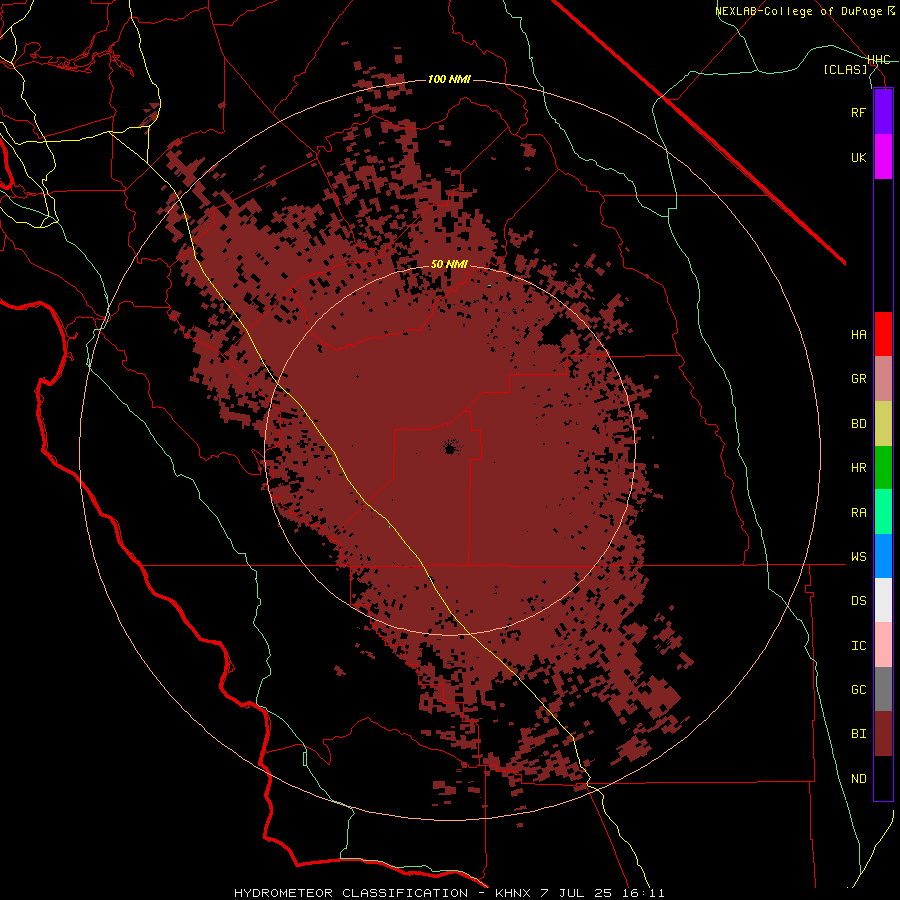The image size is (900, 900).
Task: Click the UK magenta legend swatch
Action: [x=883, y=157]
